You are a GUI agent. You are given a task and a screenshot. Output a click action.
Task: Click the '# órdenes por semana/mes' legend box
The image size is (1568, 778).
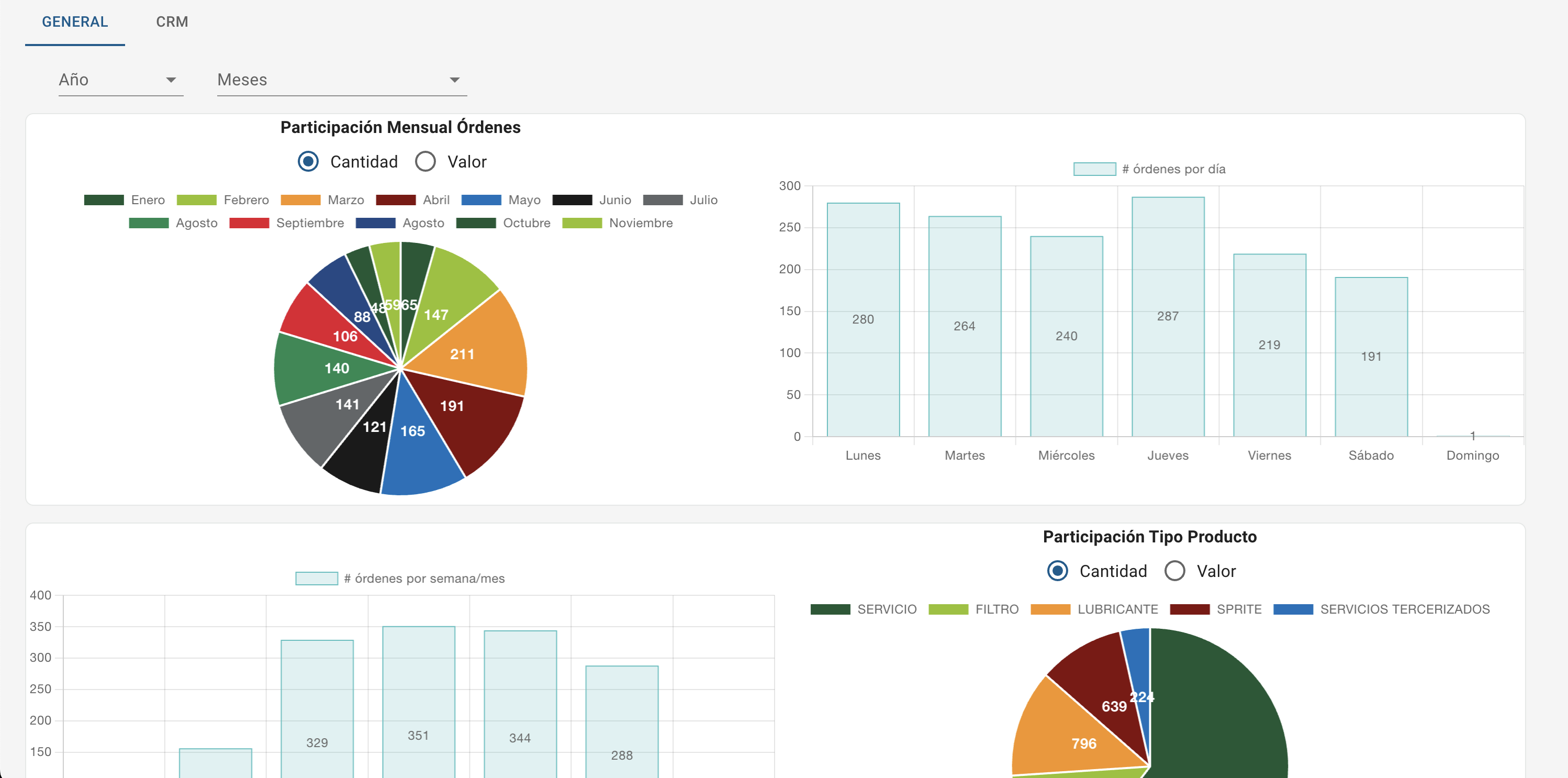[x=317, y=579]
